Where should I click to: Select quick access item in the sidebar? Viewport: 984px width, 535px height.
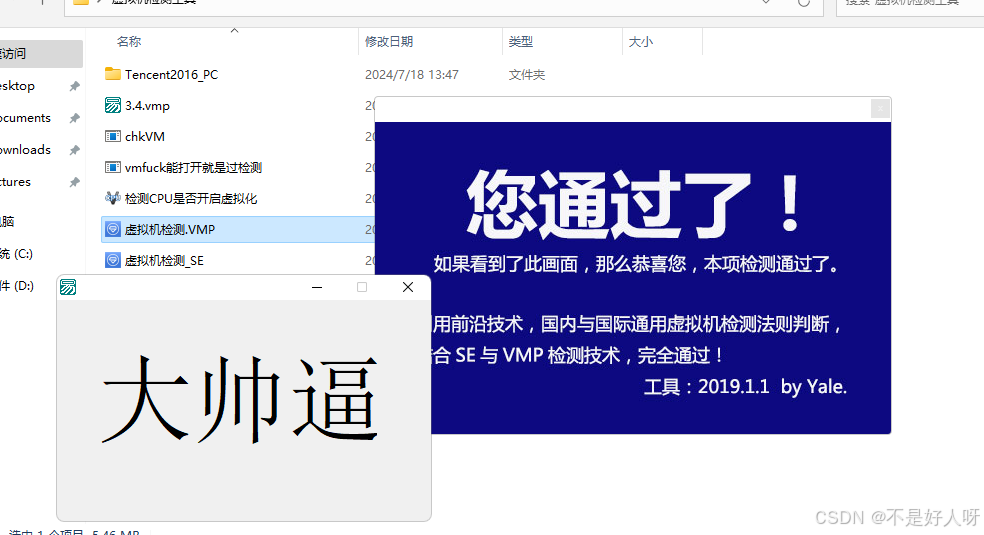tap(41, 54)
